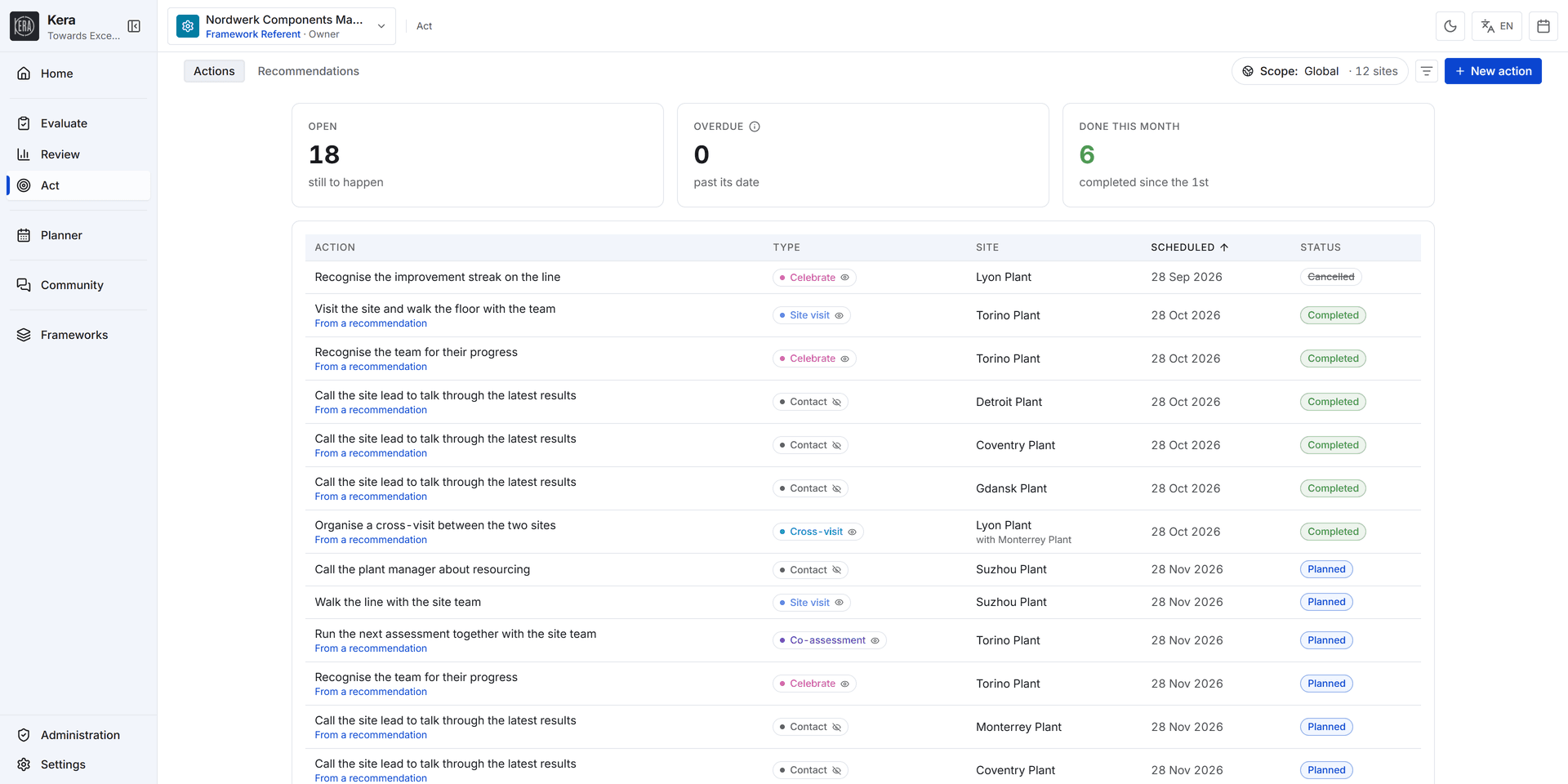Open Review in the sidebar
Screen dimensions: 1568x784
pyautogui.click(x=78, y=154)
